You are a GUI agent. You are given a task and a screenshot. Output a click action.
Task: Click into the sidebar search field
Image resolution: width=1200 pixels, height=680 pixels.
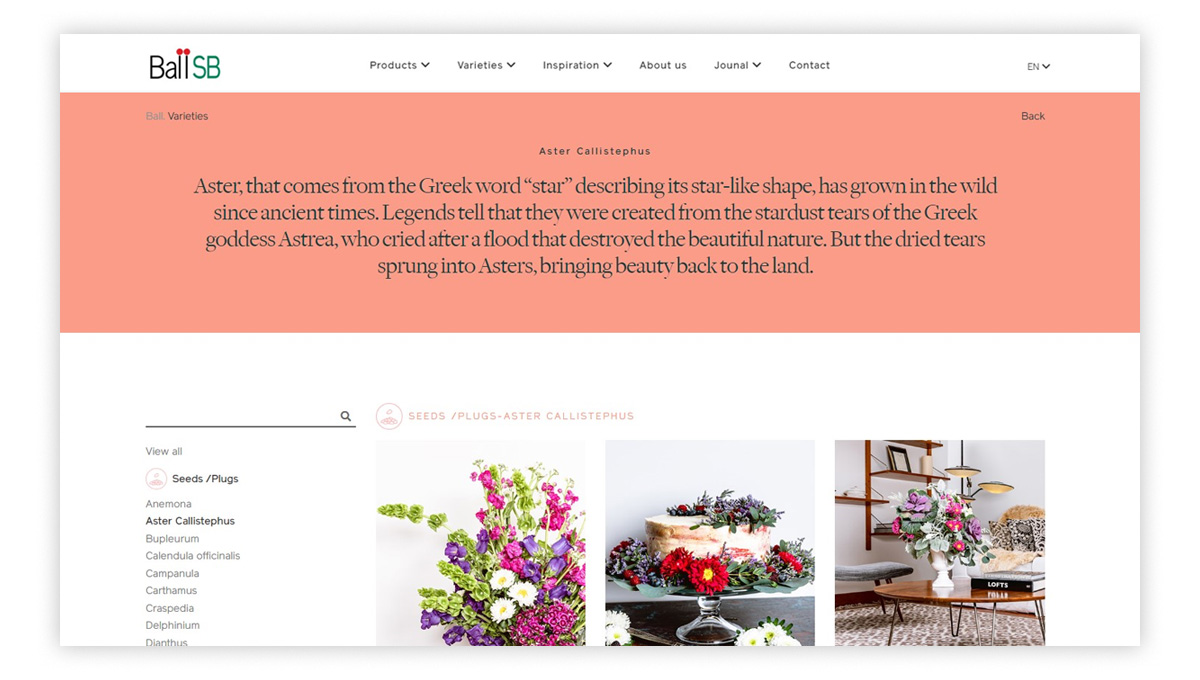pos(241,416)
